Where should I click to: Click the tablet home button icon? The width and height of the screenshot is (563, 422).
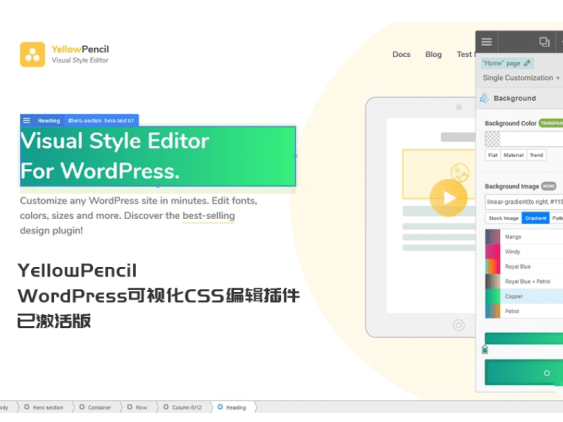click(459, 325)
